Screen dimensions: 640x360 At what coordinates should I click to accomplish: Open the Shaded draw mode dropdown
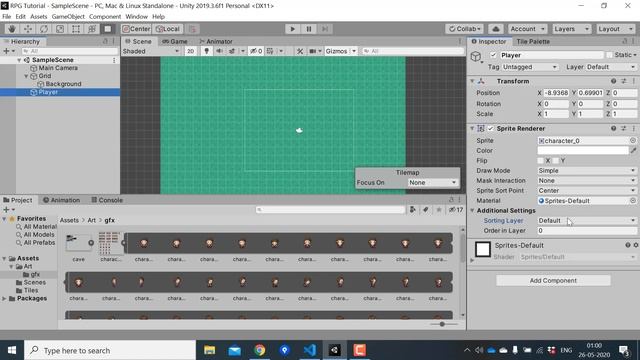pos(151,51)
